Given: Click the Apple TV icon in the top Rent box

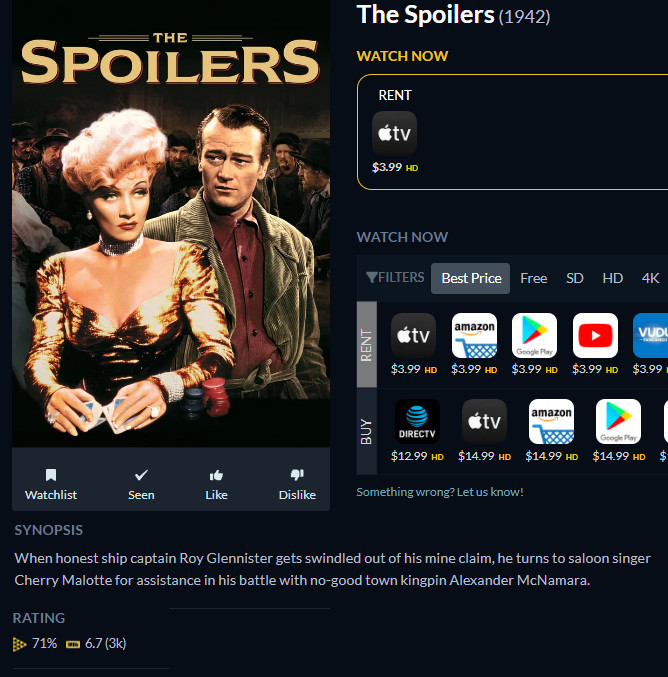Looking at the screenshot, I should point(394,133).
